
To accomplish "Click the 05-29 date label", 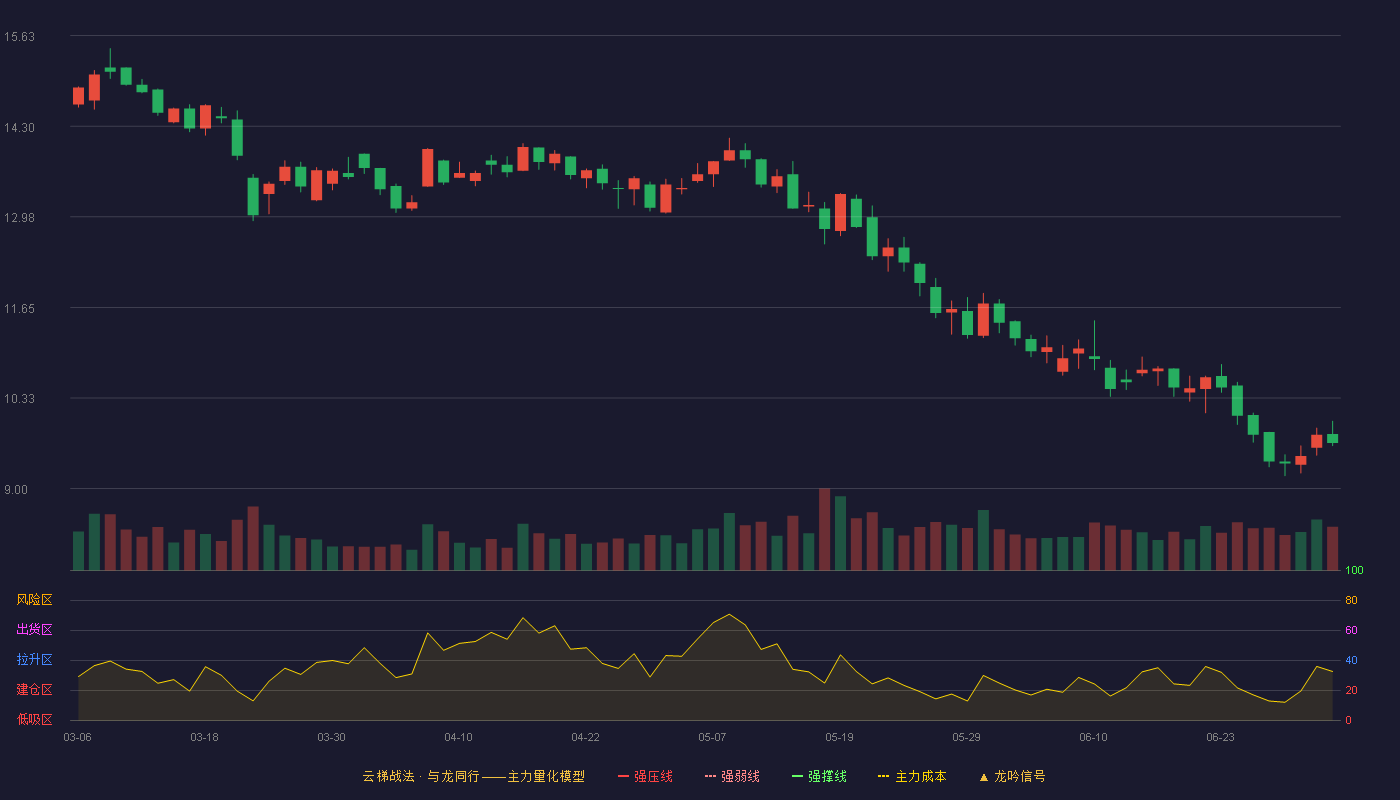I will point(966,737).
